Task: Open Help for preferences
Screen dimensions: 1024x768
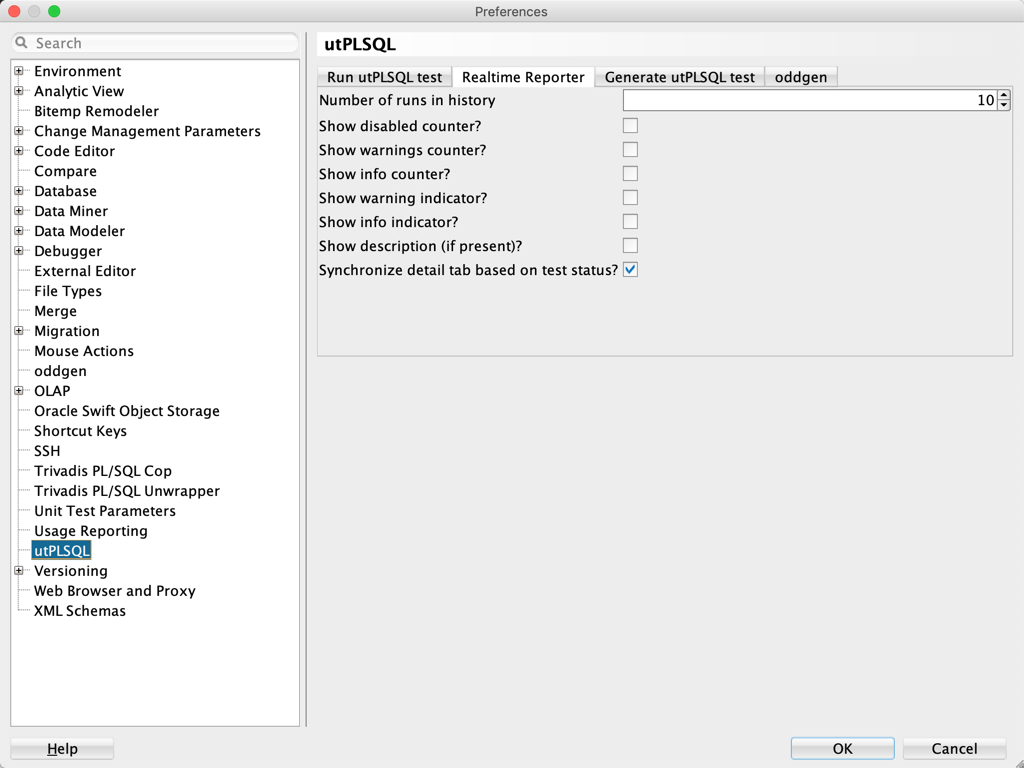Action: pyautogui.click(x=62, y=748)
